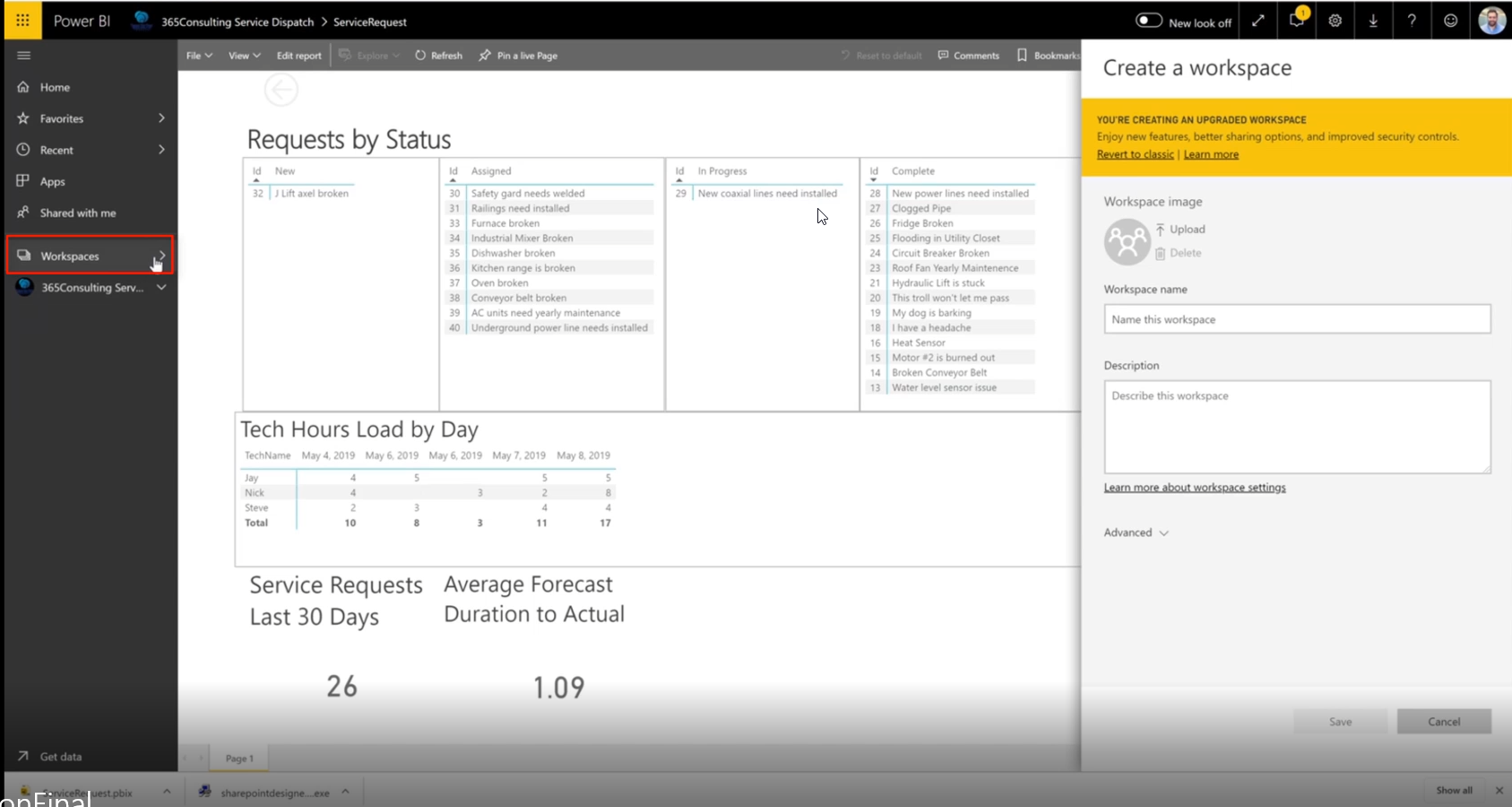The height and width of the screenshot is (807, 1512).
Task: Sort by Id in New table
Action: coord(257,170)
